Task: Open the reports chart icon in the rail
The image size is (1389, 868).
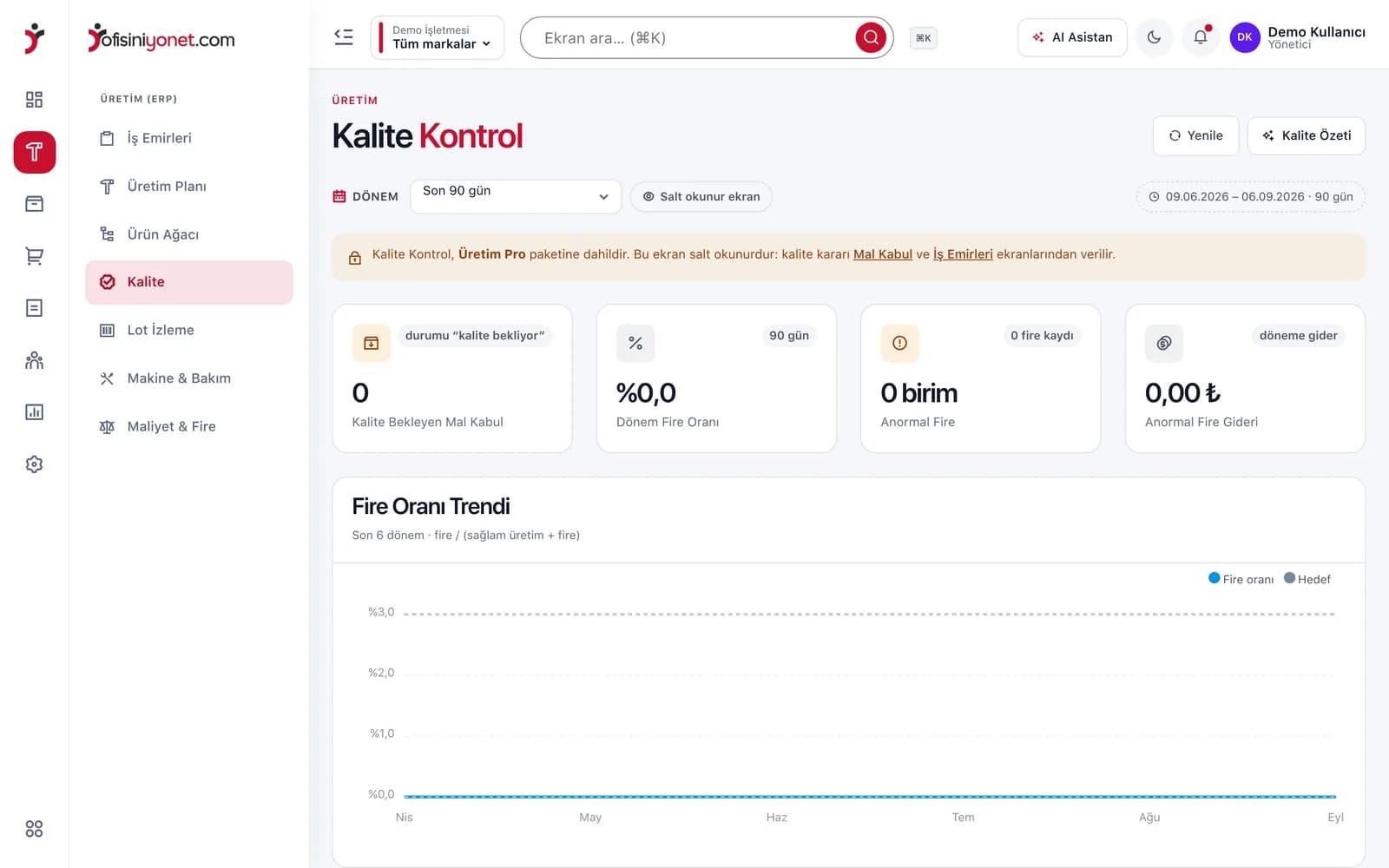Action: 34,412
